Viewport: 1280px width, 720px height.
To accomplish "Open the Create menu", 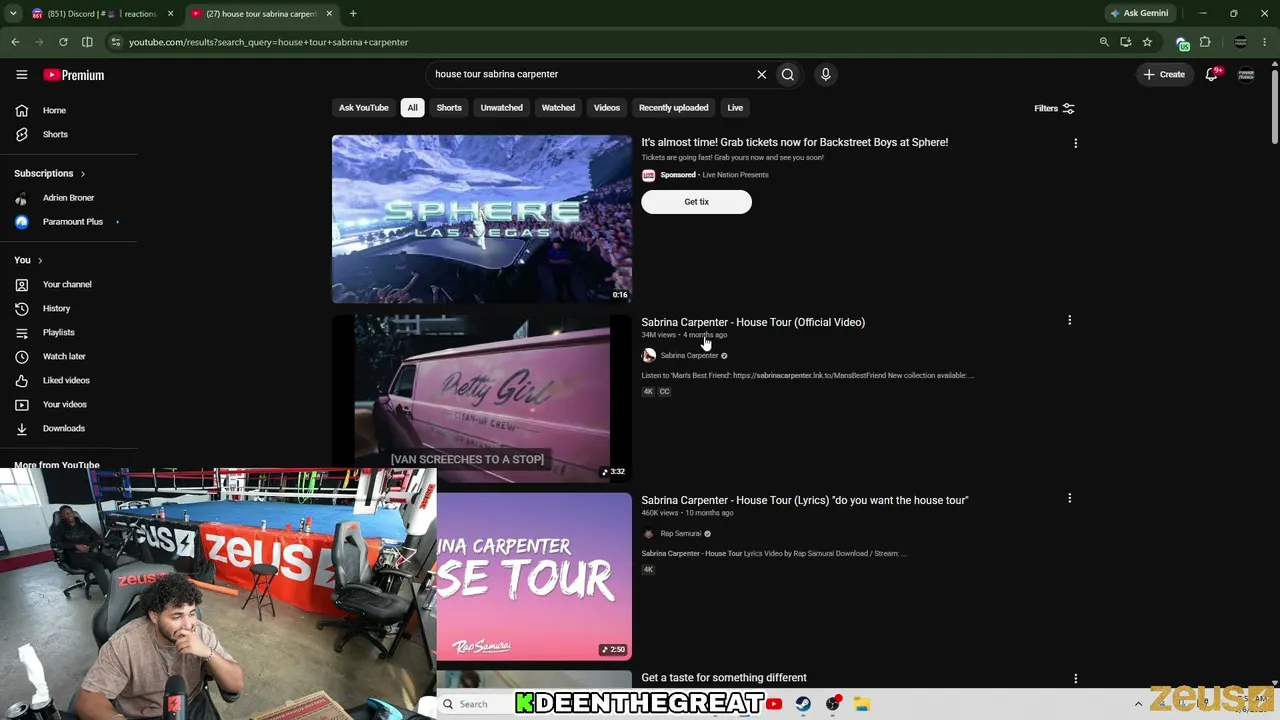I will point(1164,74).
